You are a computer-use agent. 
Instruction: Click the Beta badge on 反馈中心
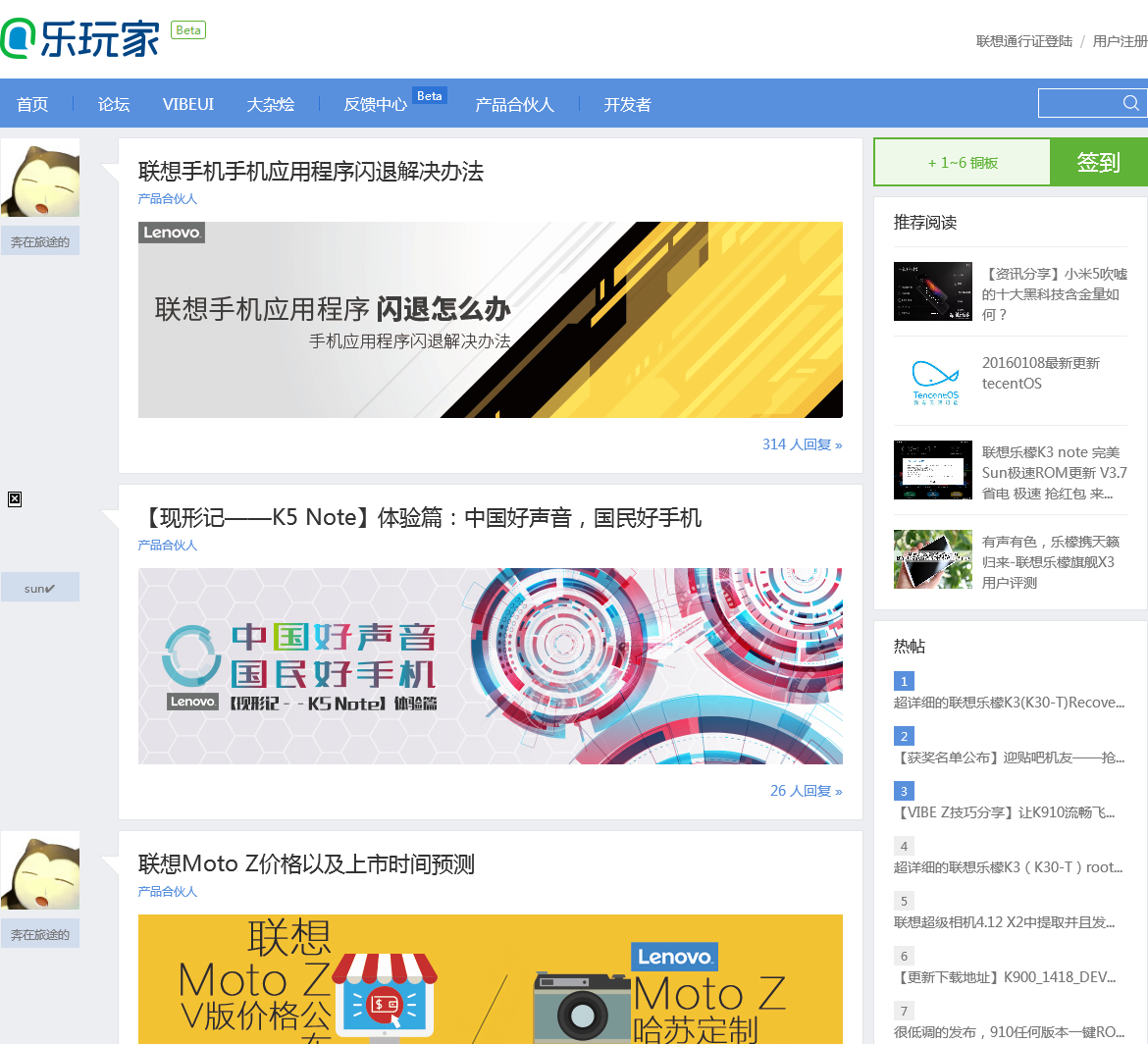[x=429, y=96]
